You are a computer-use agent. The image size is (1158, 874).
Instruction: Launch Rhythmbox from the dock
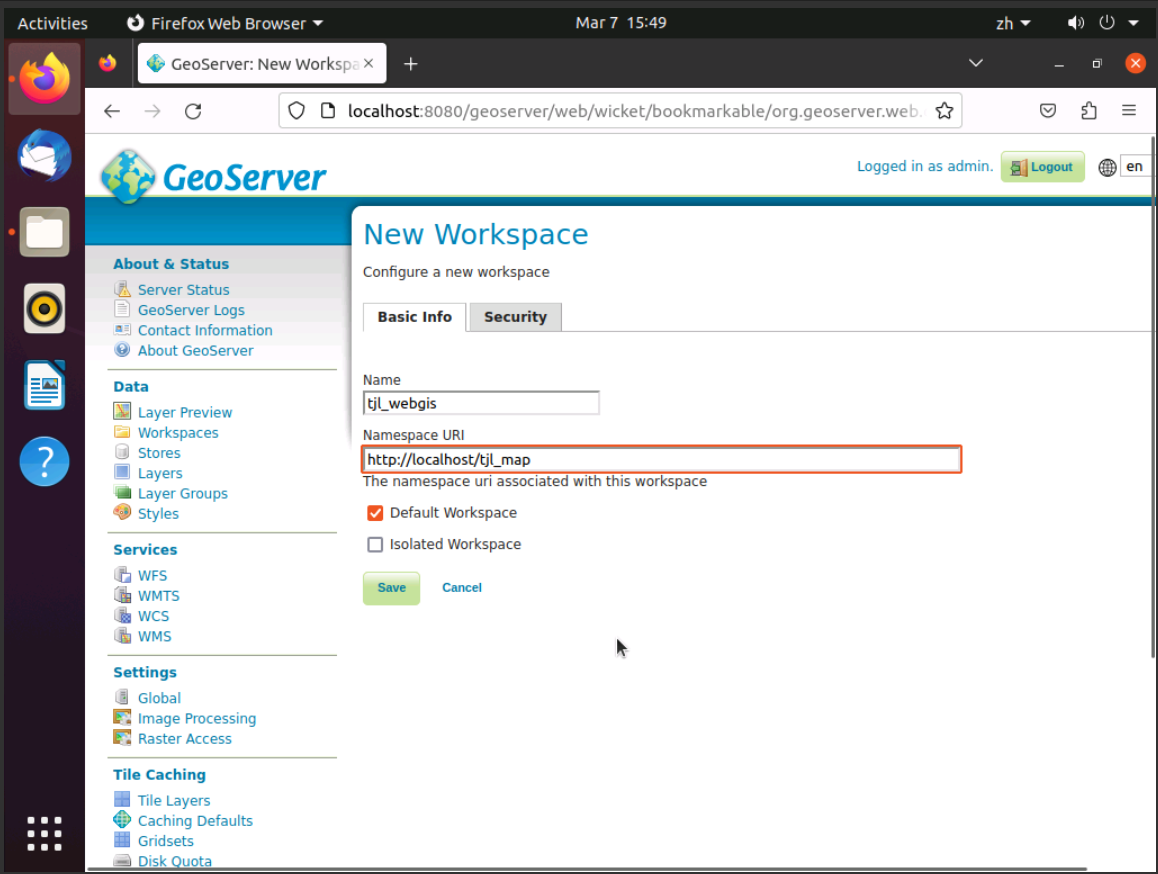pos(44,308)
